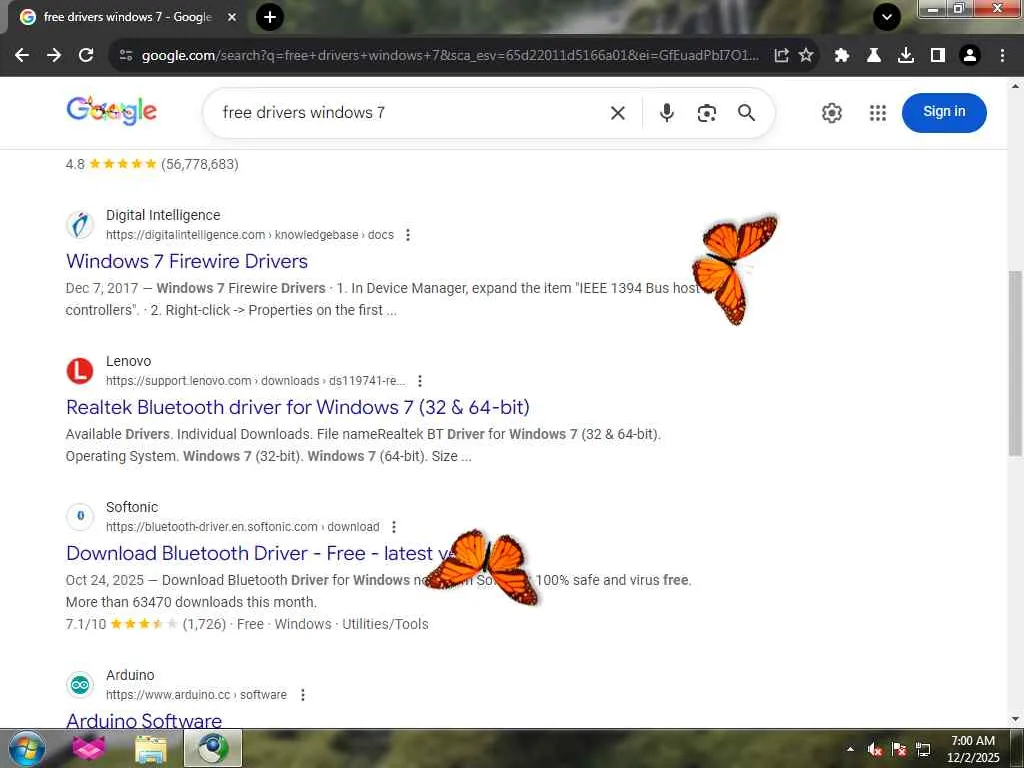
Task: Click the Google logo doodle
Action: click(x=112, y=111)
